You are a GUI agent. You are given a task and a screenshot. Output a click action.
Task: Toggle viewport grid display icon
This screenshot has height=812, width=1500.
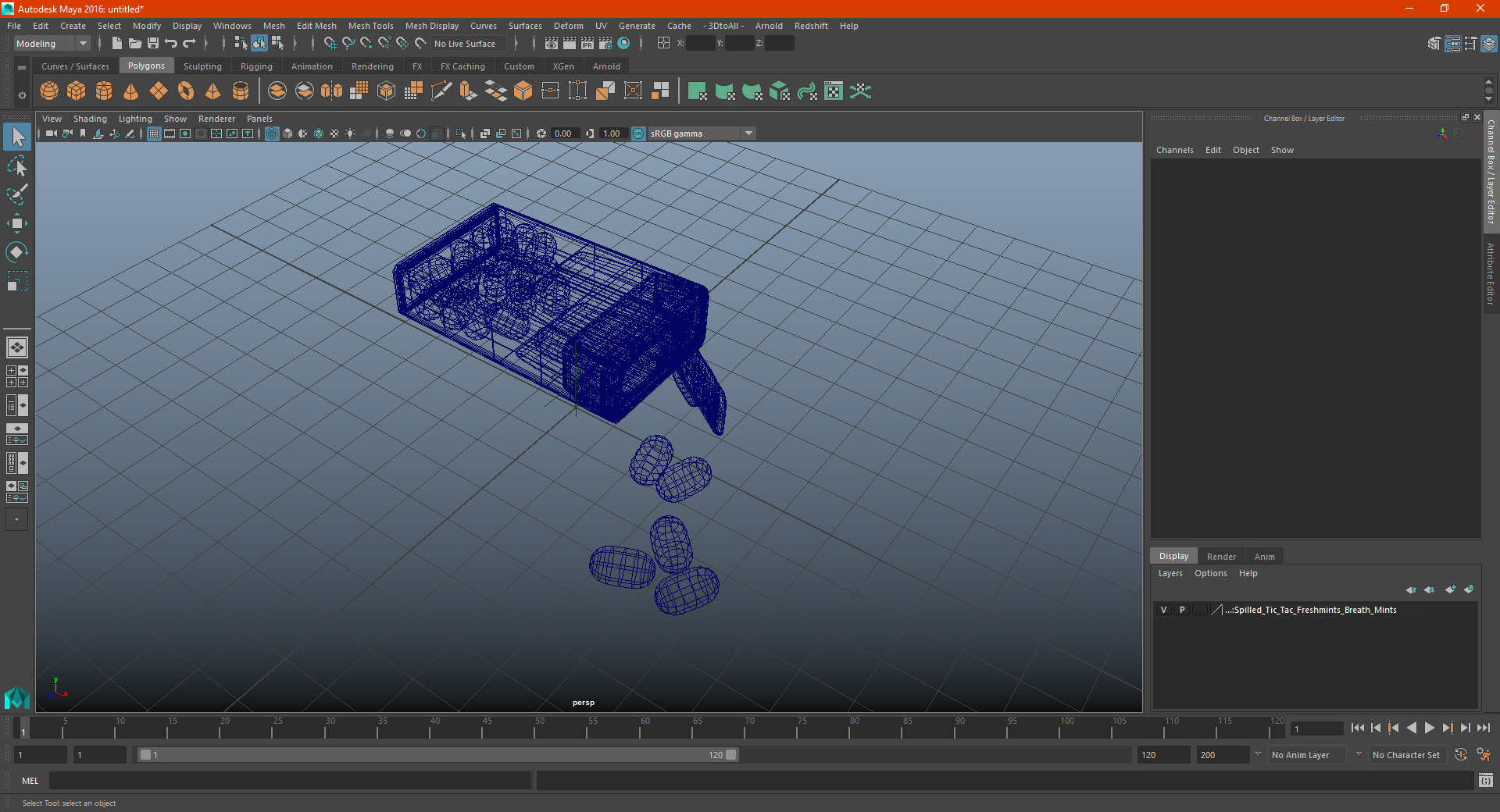[x=154, y=134]
